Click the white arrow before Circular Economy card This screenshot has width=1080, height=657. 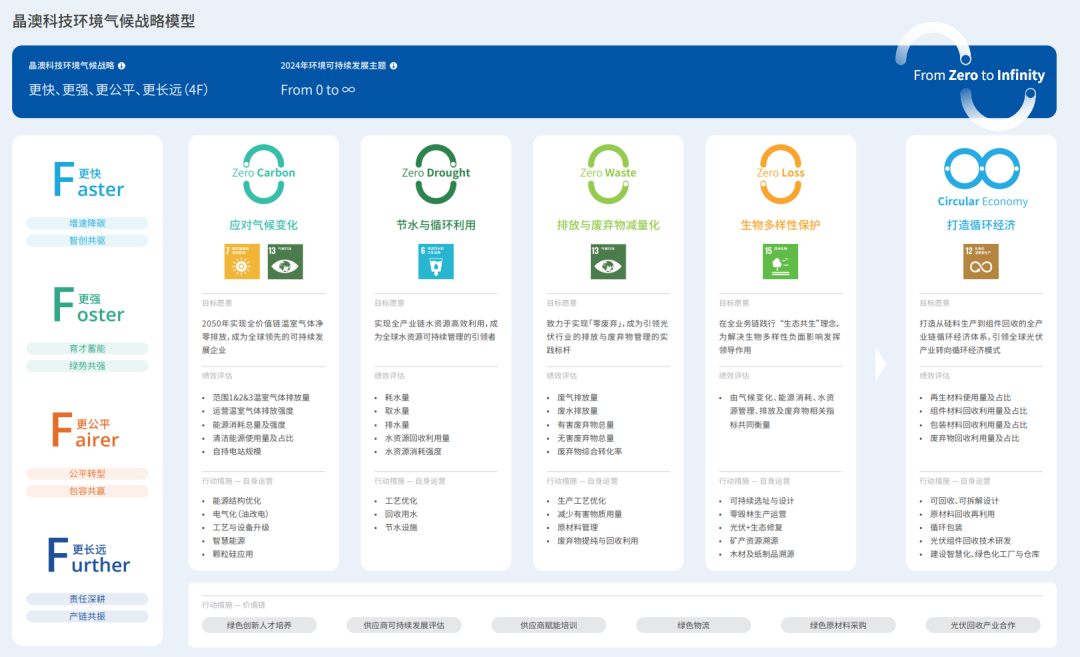click(881, 364)
